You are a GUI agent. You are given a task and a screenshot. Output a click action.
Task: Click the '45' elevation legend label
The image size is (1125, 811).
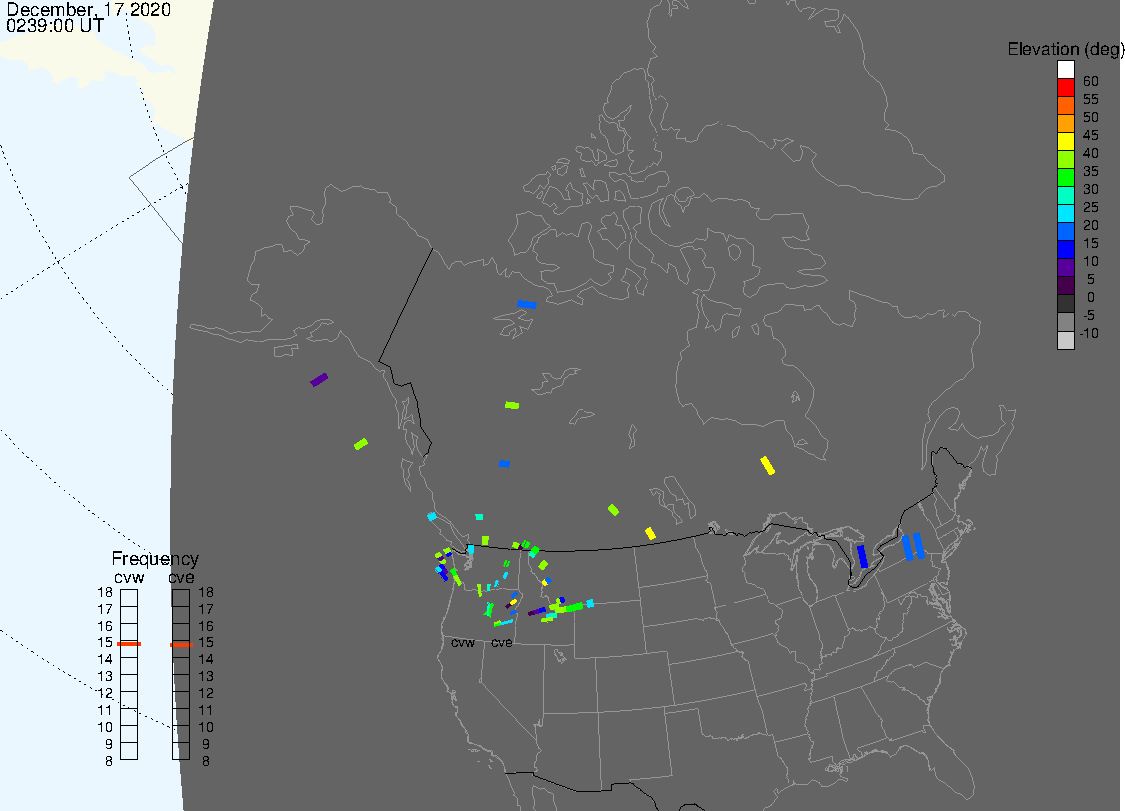1091,135
